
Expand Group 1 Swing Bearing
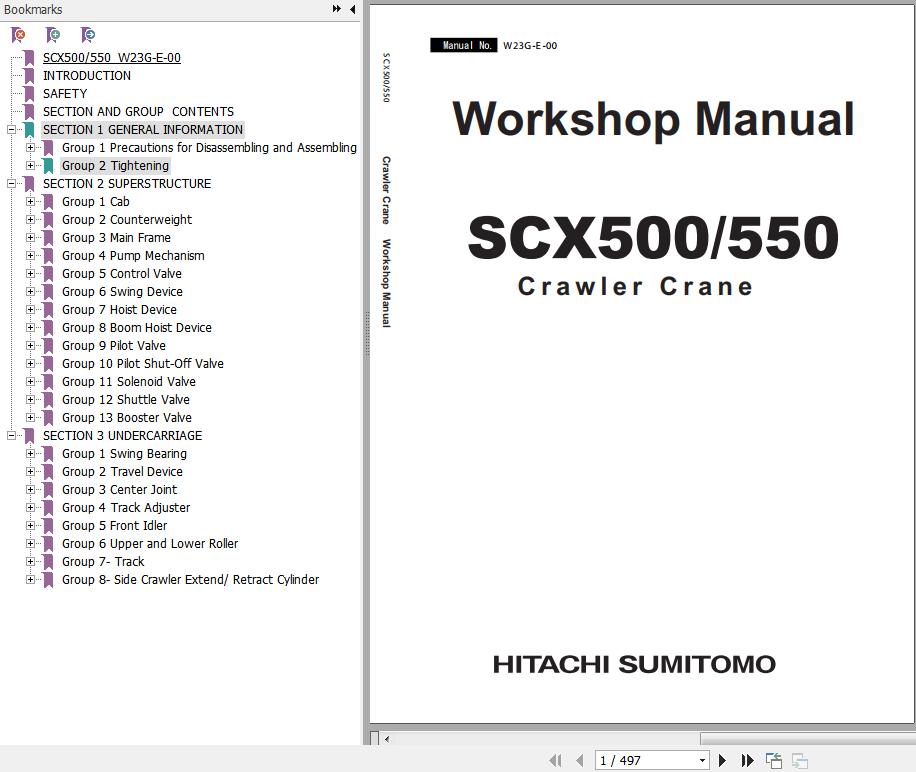(x=30, y=454)
